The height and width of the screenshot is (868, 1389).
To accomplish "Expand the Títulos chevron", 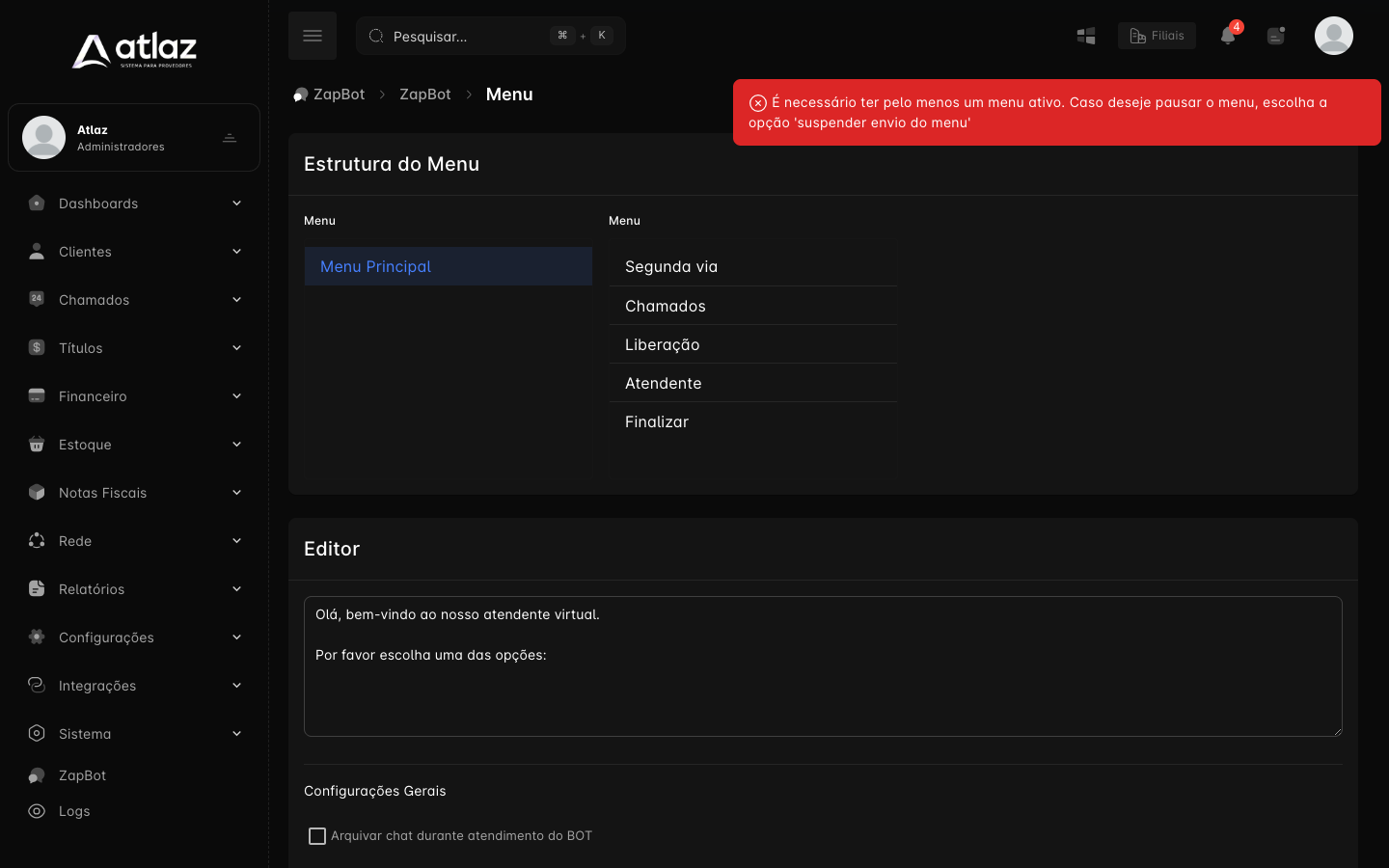I will [x=236, y=347].
